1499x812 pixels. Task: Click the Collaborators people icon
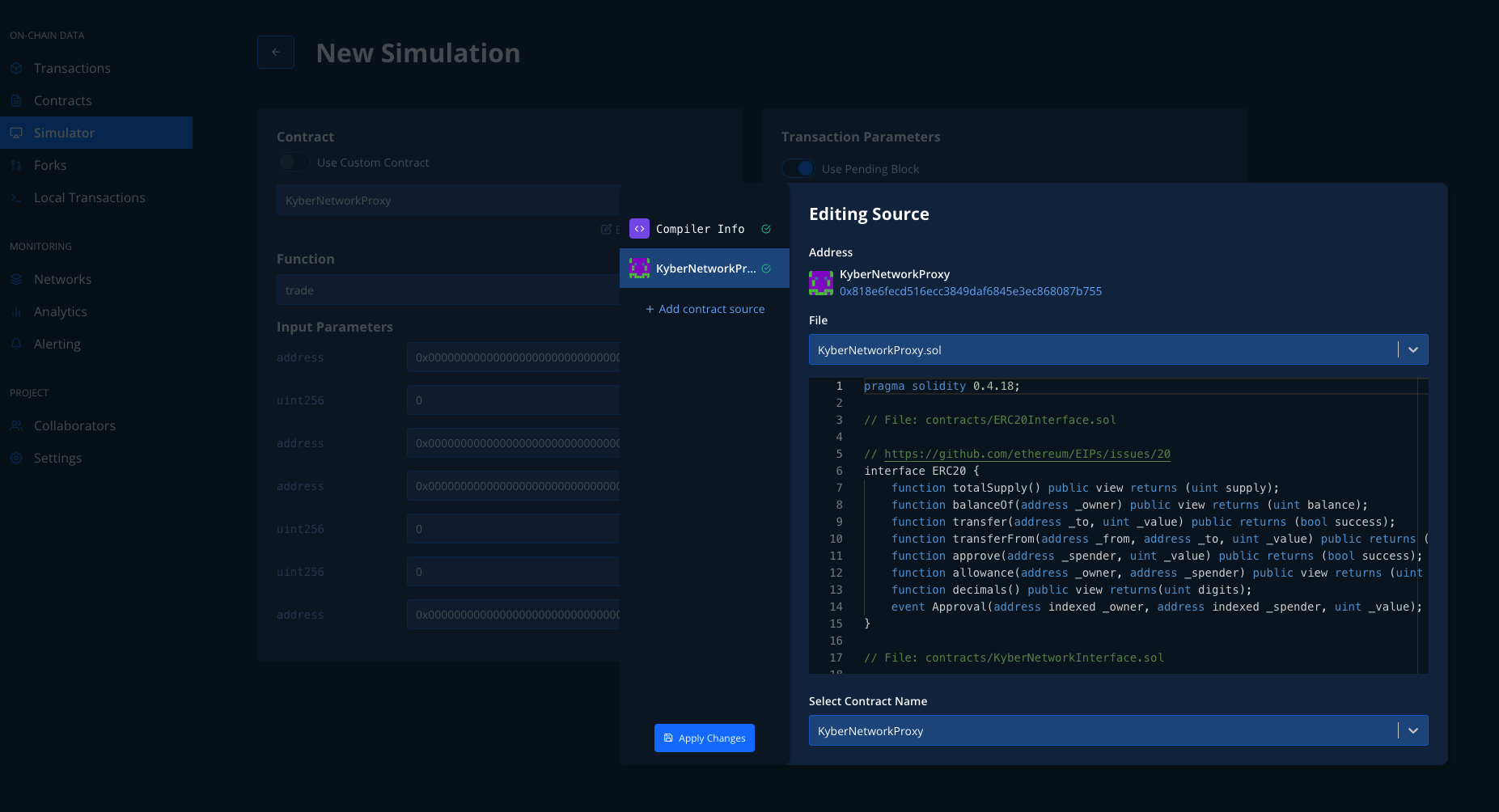16,425
